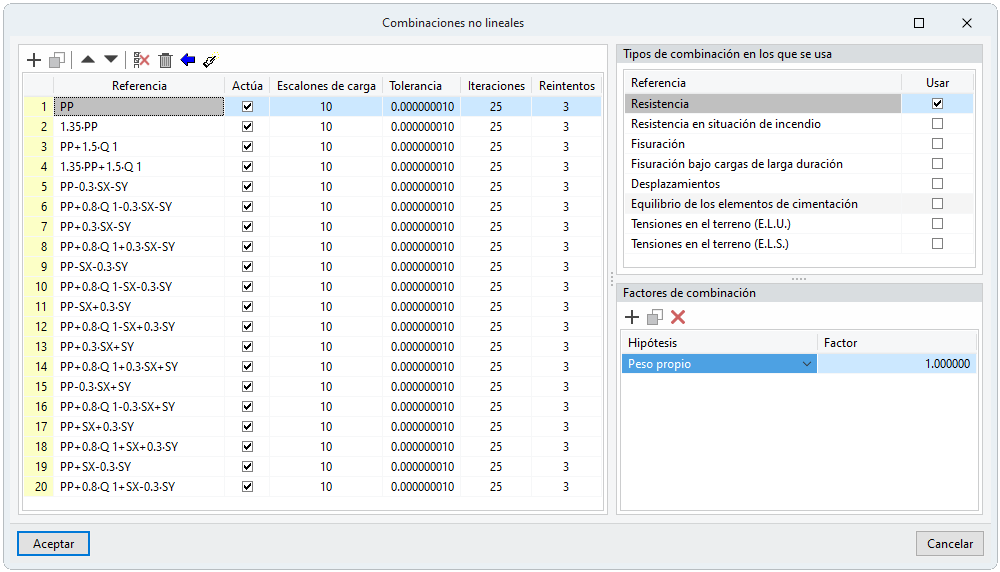Select combination PP+0.8·Q 1-0.3·SX-SY

click(139, 207)
